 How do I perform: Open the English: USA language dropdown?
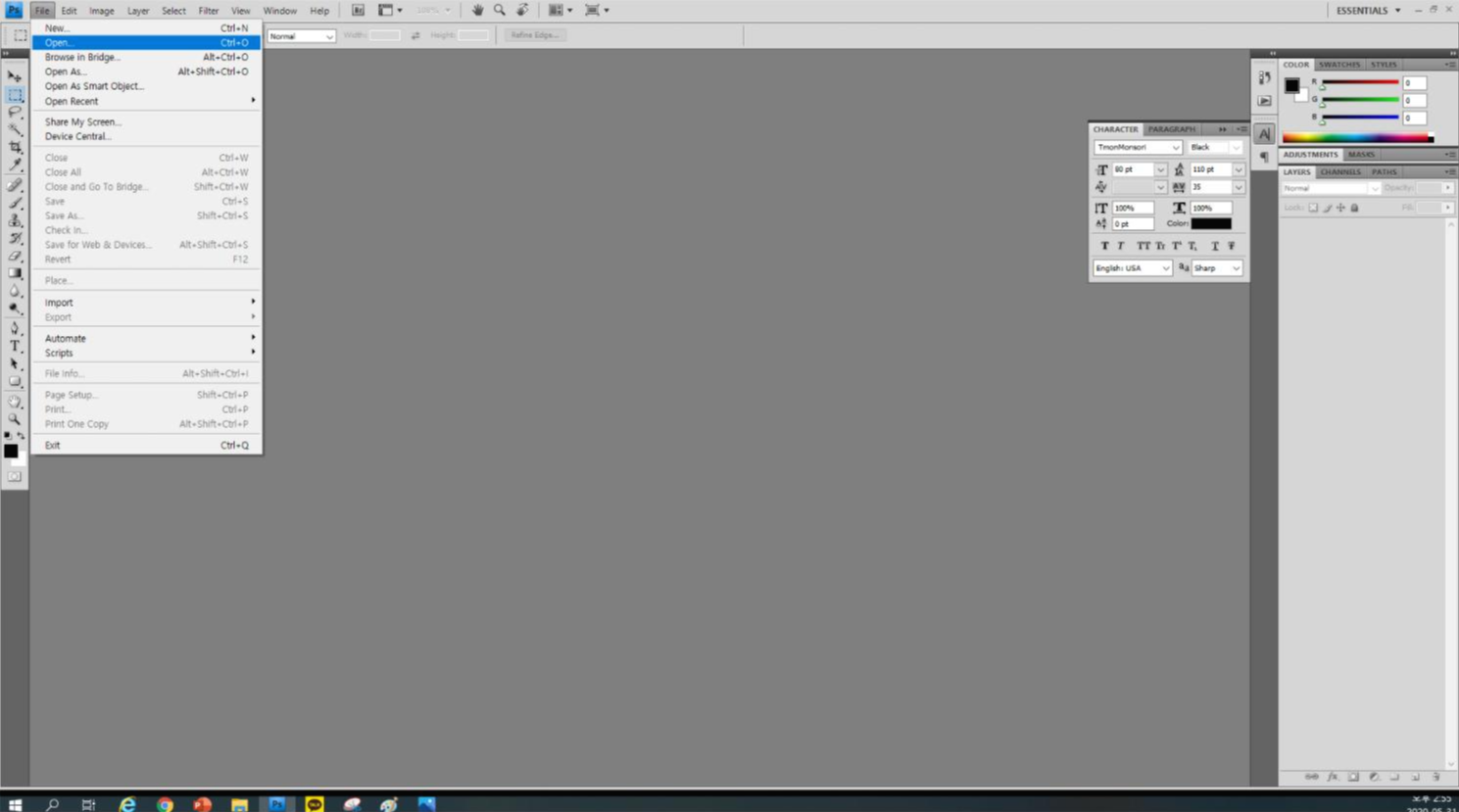tap(1133, 267)
